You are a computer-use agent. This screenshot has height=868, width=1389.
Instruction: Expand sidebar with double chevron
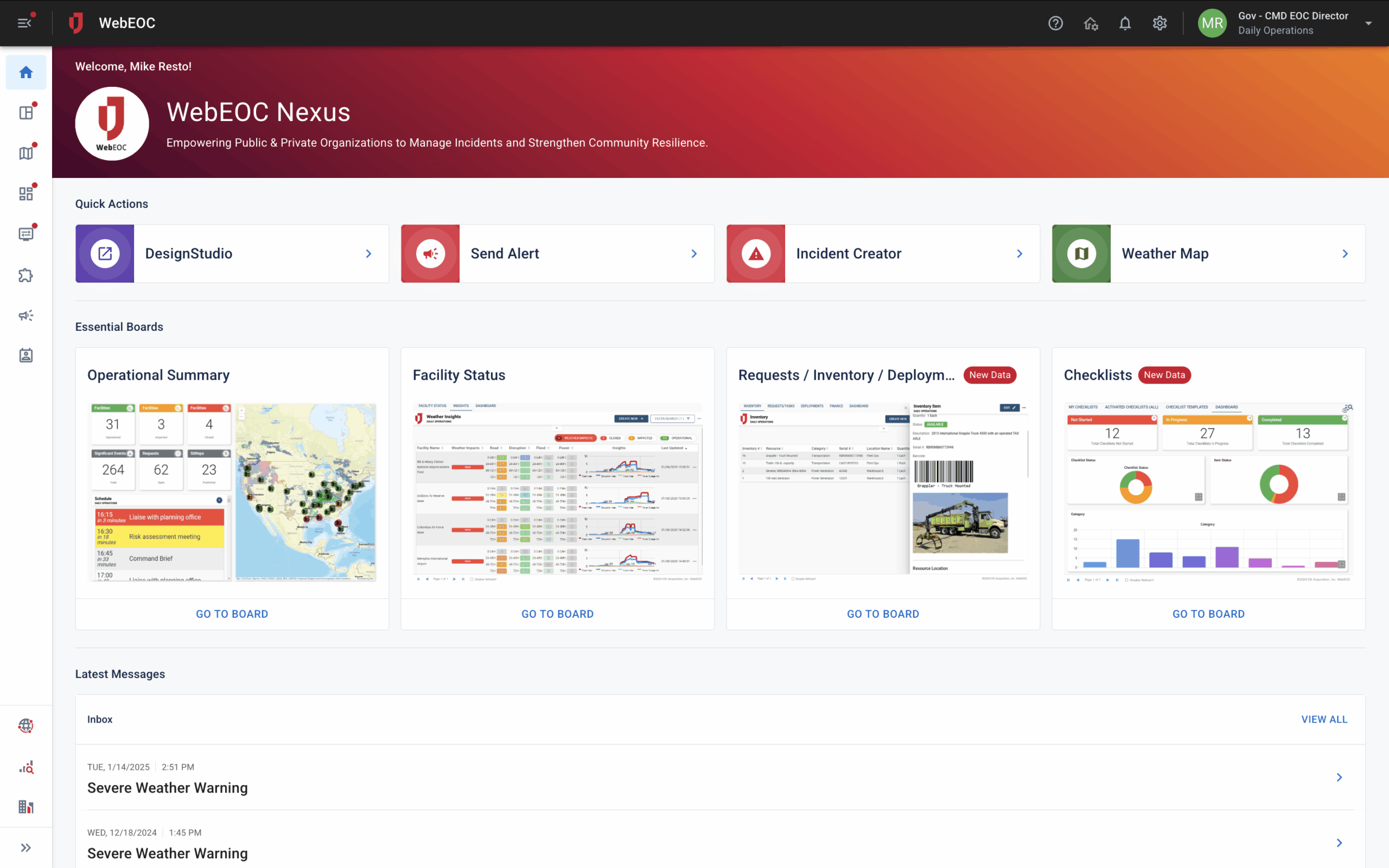click(26, 847)
